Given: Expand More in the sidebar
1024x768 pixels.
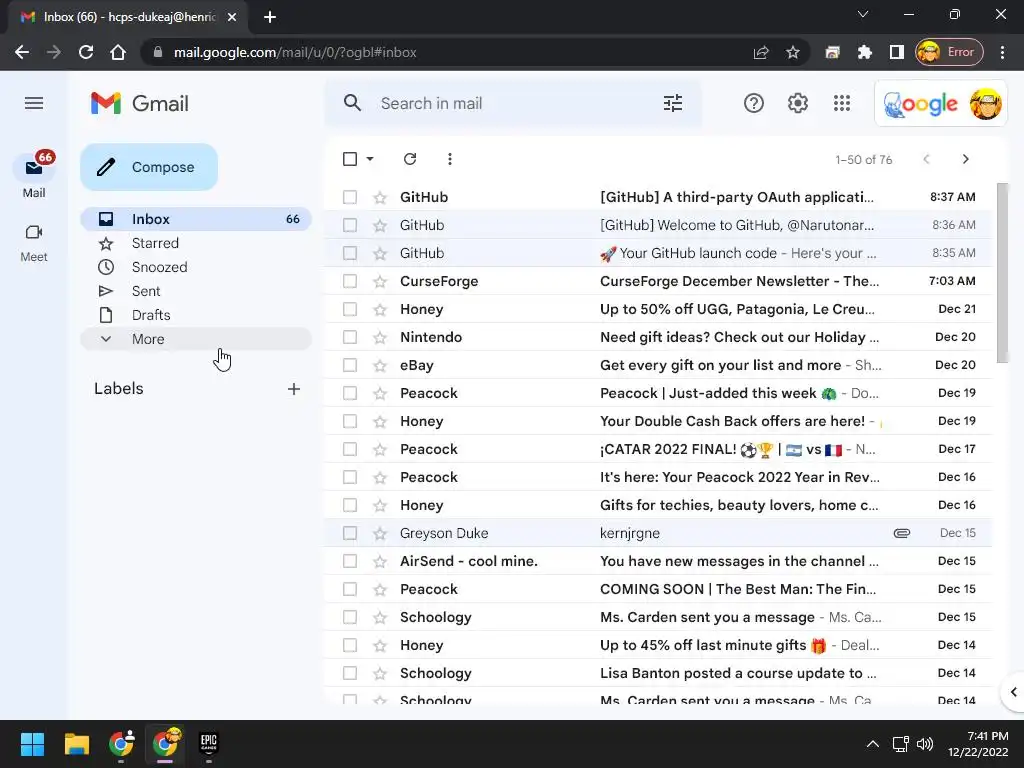Looking at the screenshot, I should tap(196, 339).
